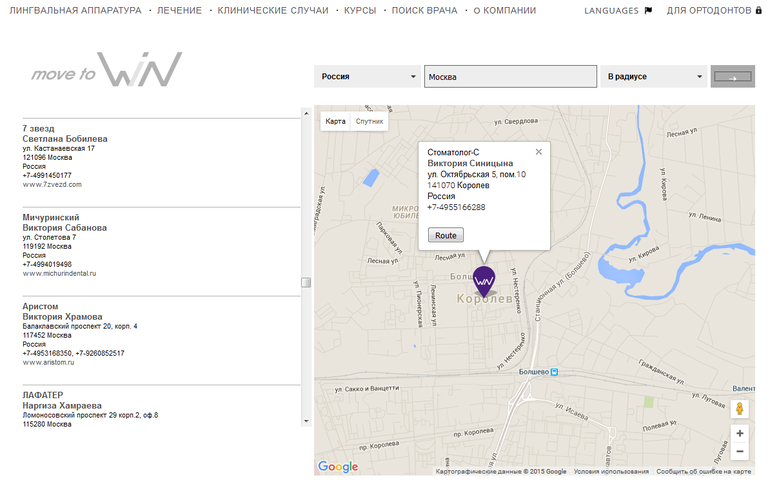Viewport: 770px width, 500px height.
Task: Open the ПОИСК ВРАЧА menu item
Action: pyautogui.click(x=424, y=10)
